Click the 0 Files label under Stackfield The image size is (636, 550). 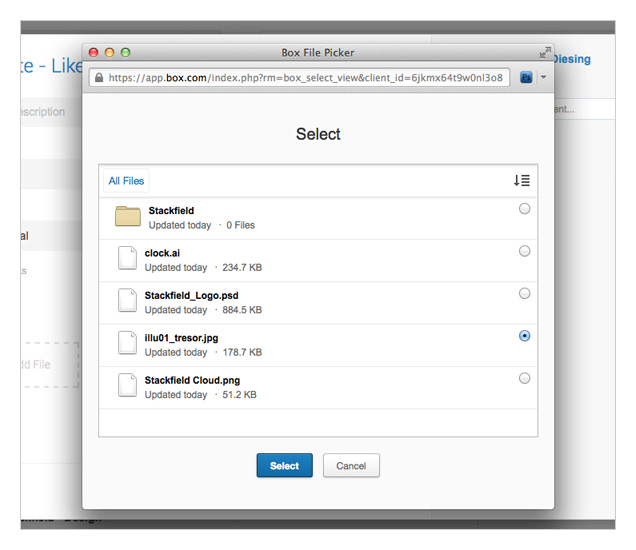(241, 225)
